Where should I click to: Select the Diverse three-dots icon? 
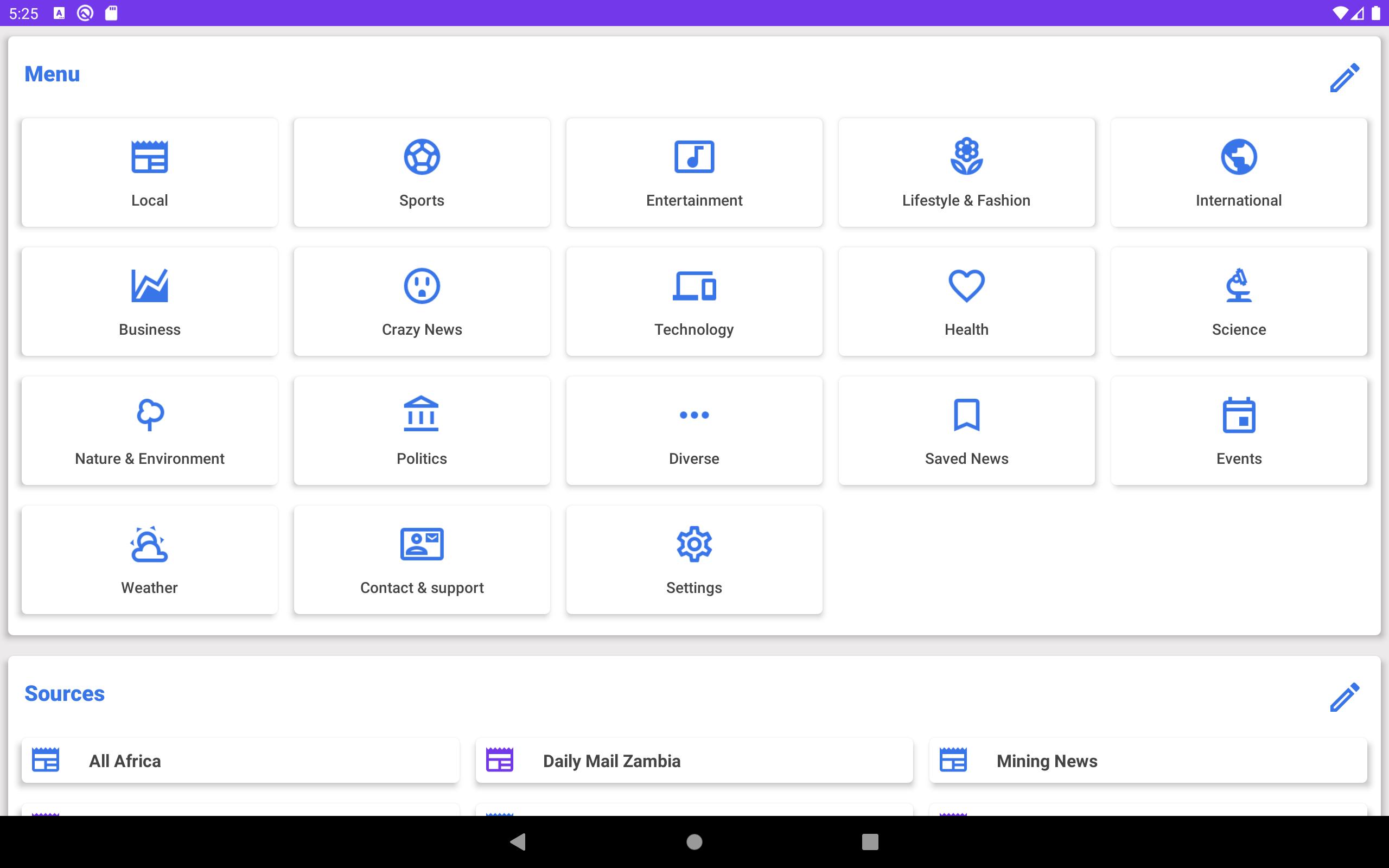point(694,414)
